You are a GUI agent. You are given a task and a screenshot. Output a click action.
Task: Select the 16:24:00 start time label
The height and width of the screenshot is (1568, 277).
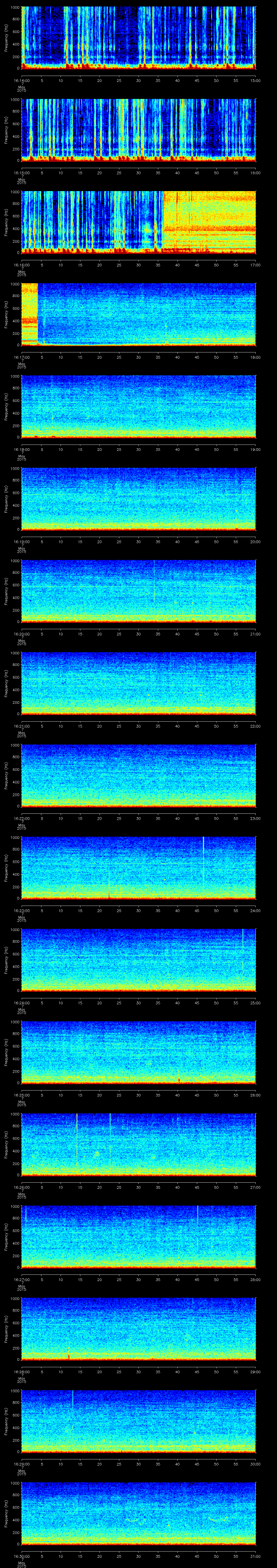[21, 1003]
